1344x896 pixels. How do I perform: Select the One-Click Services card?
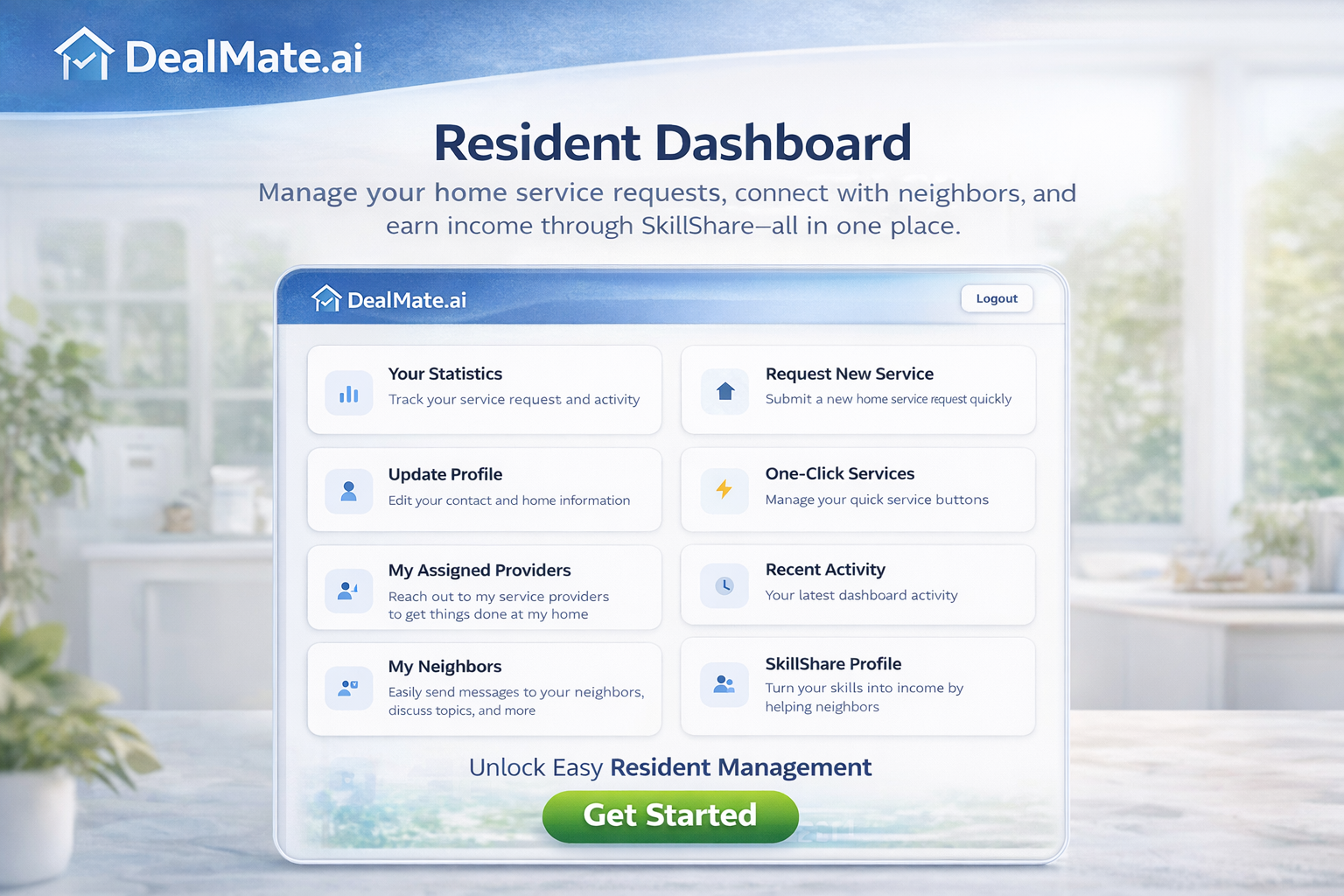[x=857, y=490]
